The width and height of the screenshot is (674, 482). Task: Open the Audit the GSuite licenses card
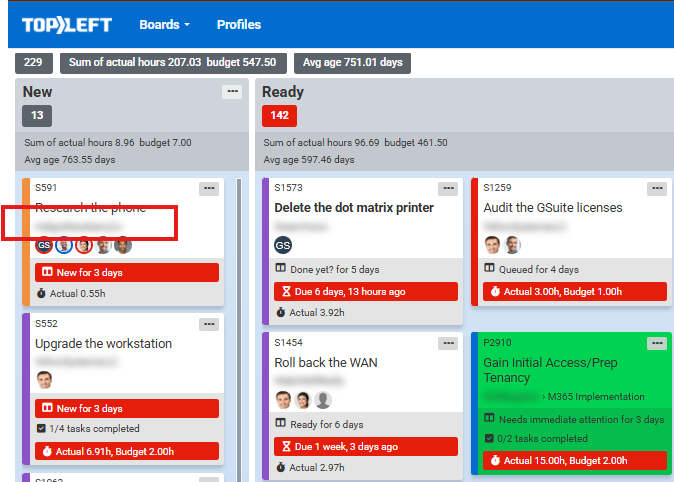point(552,208)
